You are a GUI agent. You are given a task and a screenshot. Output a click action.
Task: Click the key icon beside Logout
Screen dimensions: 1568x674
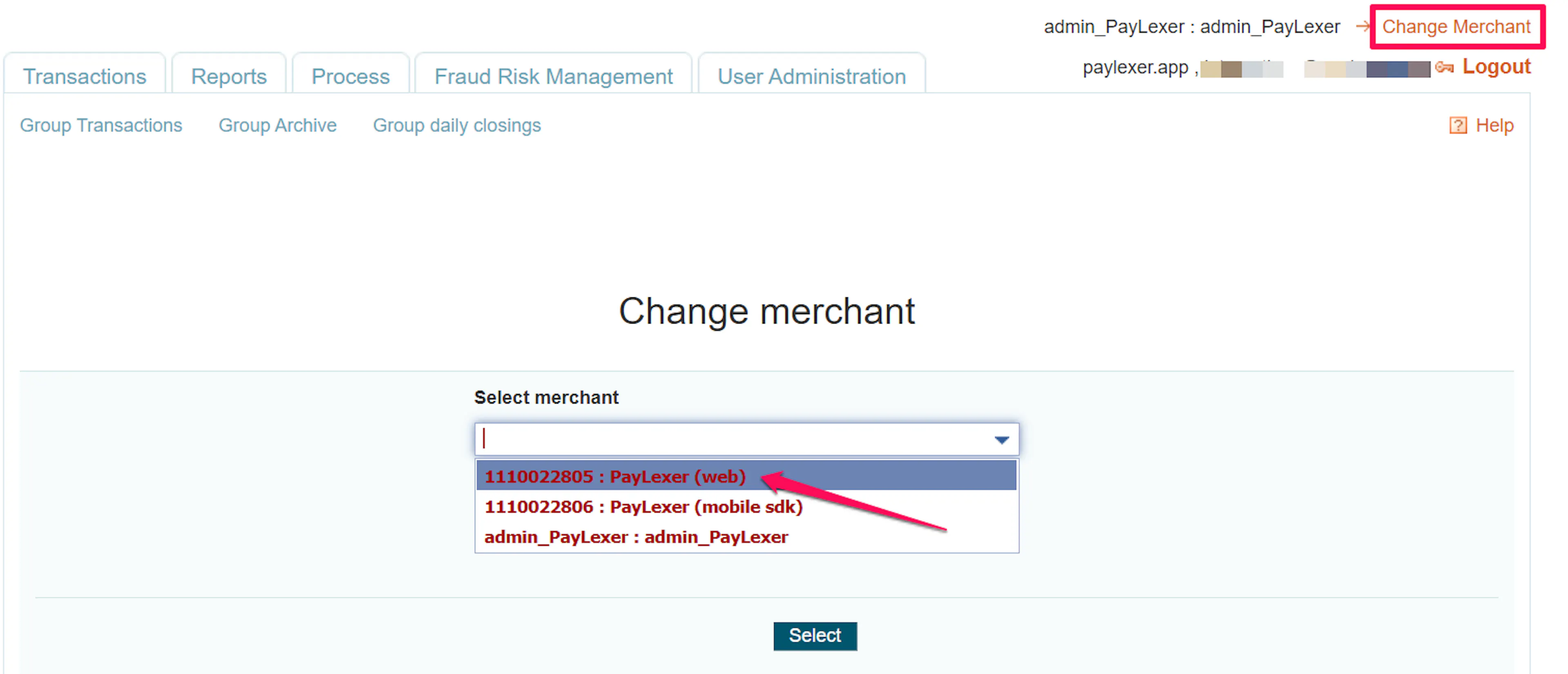click(x=1444, y=67)
